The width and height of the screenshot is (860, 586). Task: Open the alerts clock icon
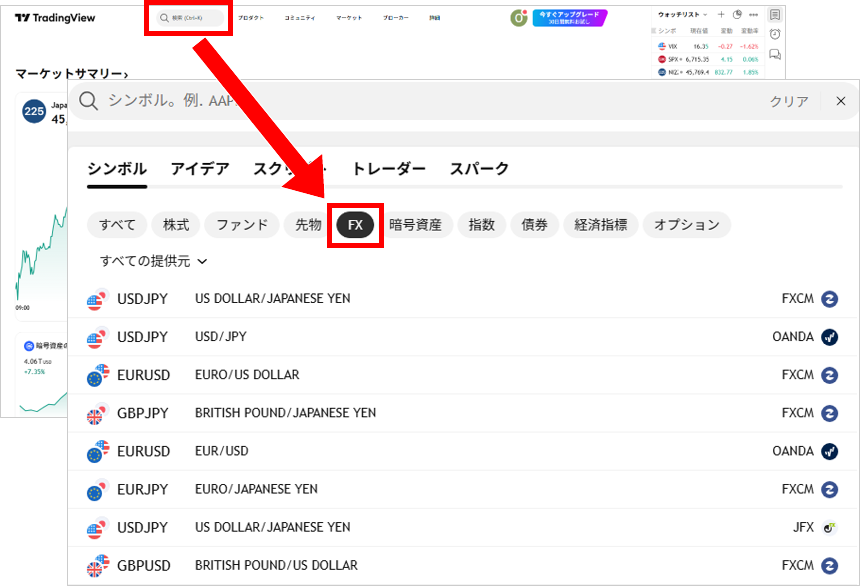pyautogui.click(x=775, y=33)
